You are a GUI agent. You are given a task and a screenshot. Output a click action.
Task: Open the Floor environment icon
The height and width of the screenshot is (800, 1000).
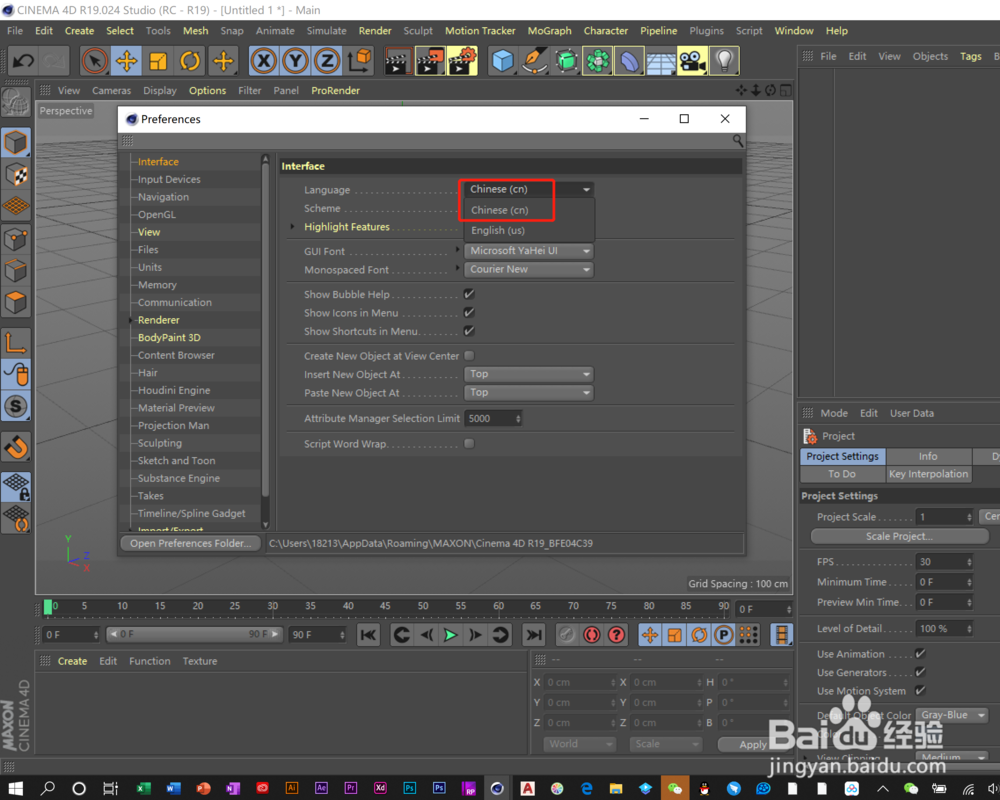[661, 61]
